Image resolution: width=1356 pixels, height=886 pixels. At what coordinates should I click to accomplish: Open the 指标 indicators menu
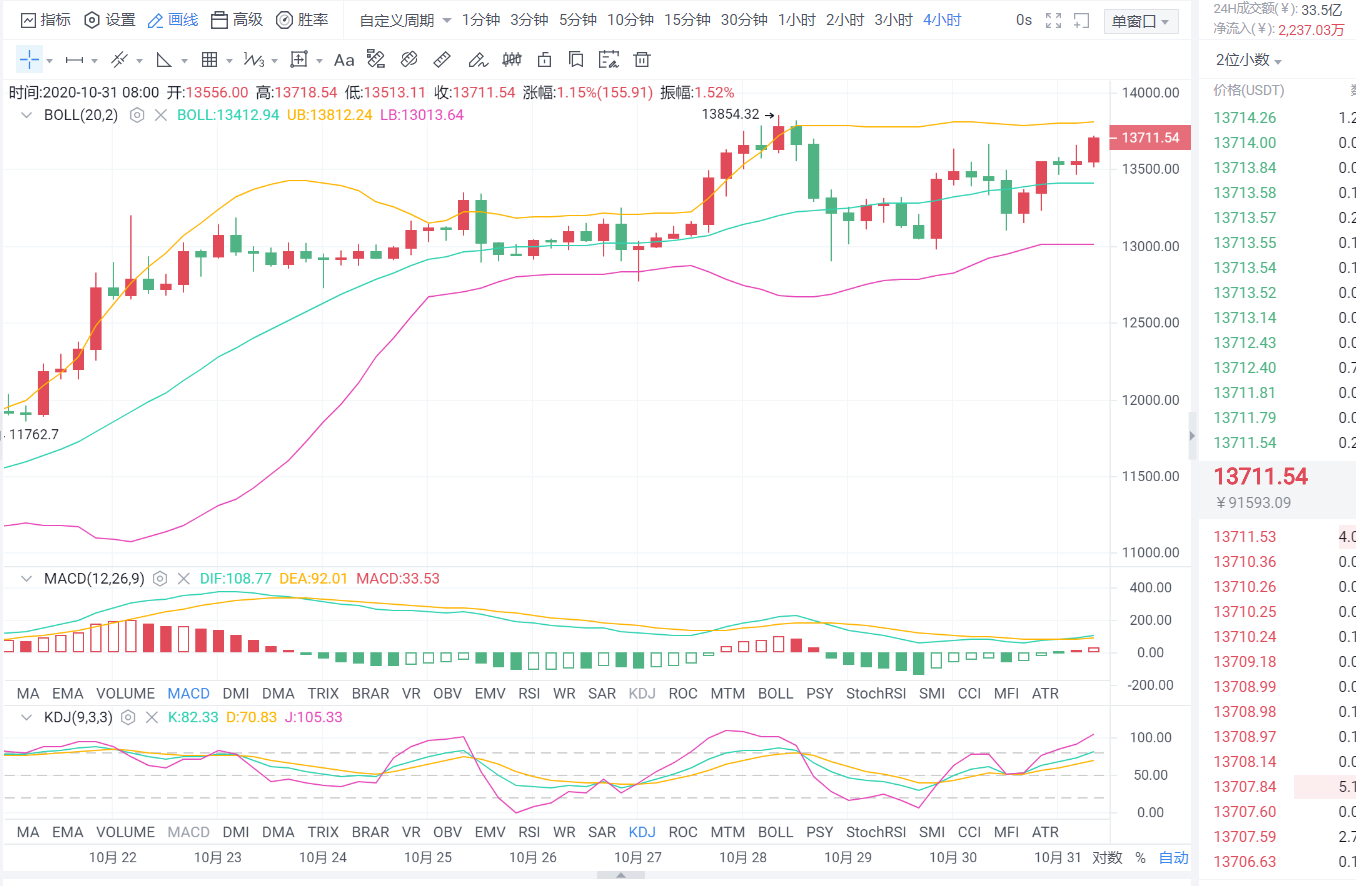[45, 19]
